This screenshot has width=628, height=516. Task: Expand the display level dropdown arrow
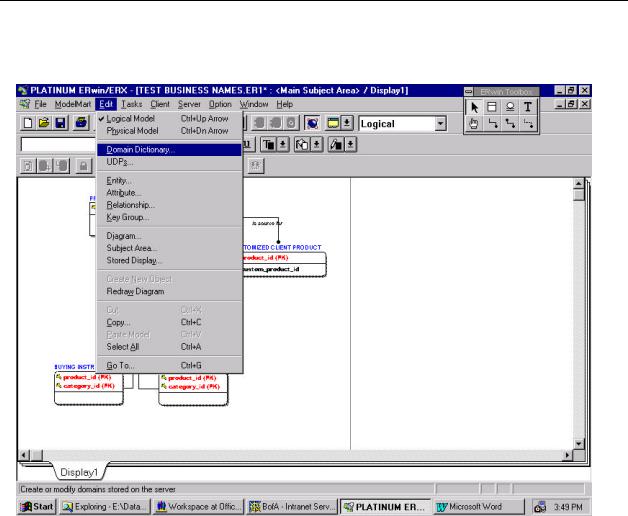[347, 123]
